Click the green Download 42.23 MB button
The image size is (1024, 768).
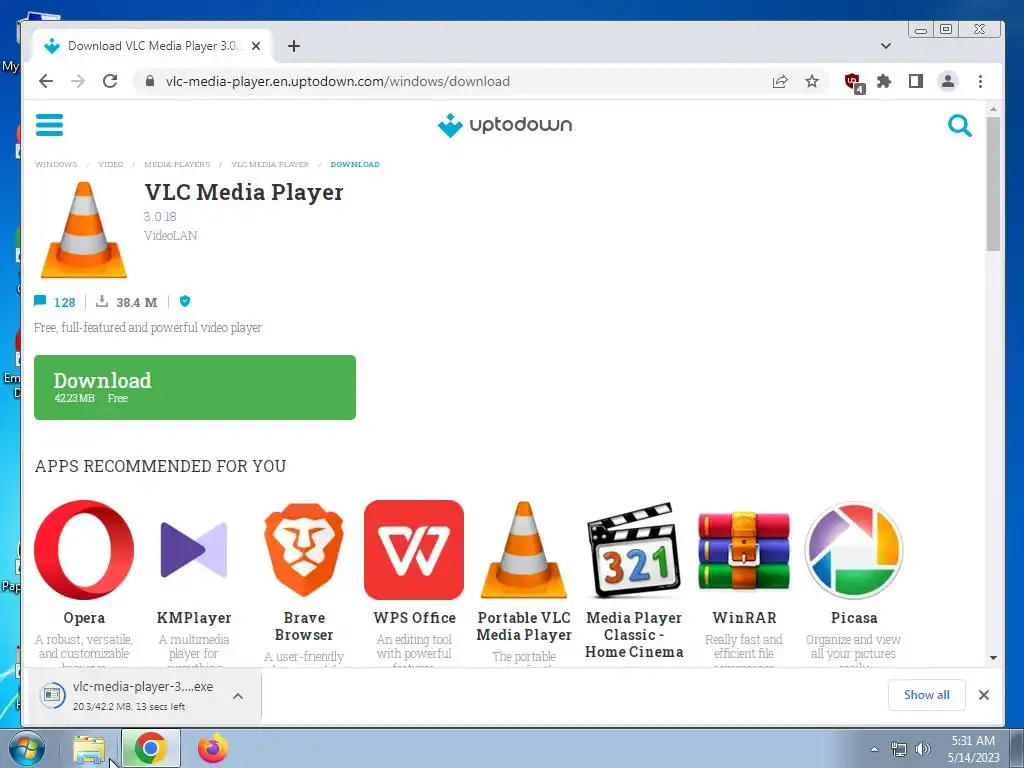pyautogui.click(x=195, y=387)
